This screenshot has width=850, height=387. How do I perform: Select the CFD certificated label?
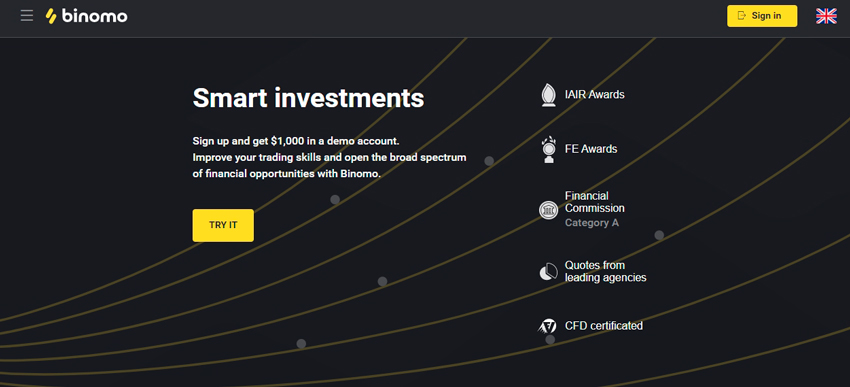(x=604, y=326)
